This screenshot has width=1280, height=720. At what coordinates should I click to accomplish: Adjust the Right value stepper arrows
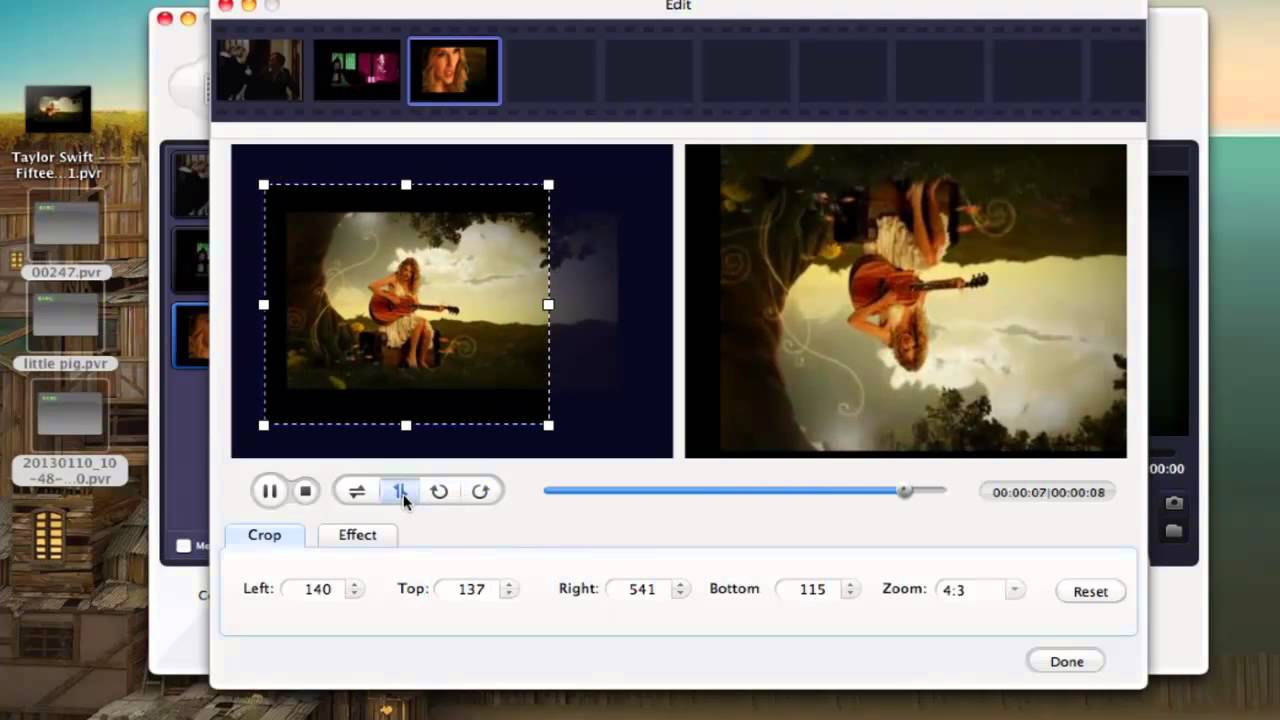click(x=679, y=589)
